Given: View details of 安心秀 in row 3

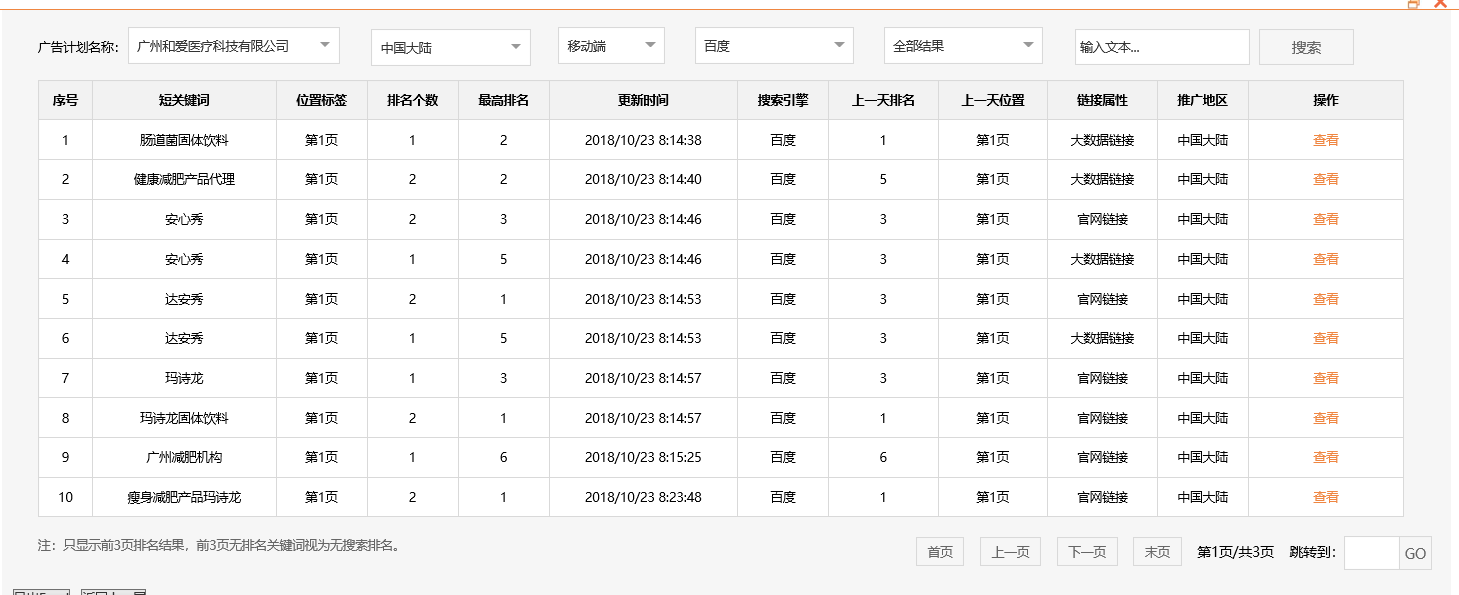Looking at the screenshot, I should tap(1325, 219).
